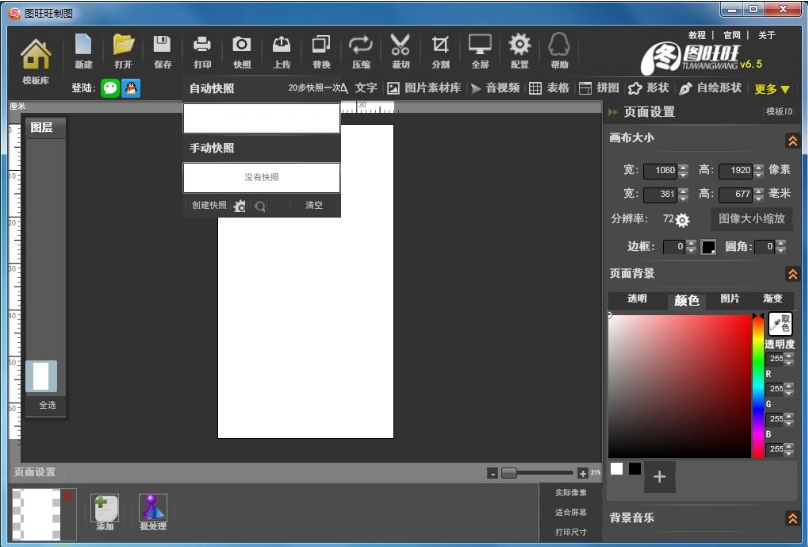Select the 替换 replace tool

321,50
